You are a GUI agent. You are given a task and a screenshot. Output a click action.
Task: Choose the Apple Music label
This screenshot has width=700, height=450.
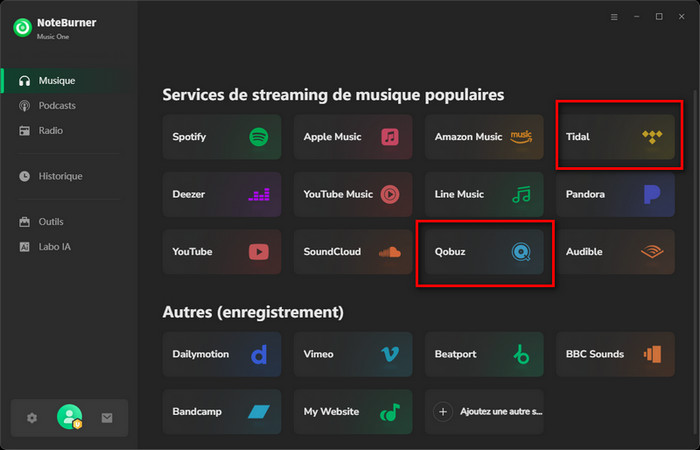[x=332, y=137]
